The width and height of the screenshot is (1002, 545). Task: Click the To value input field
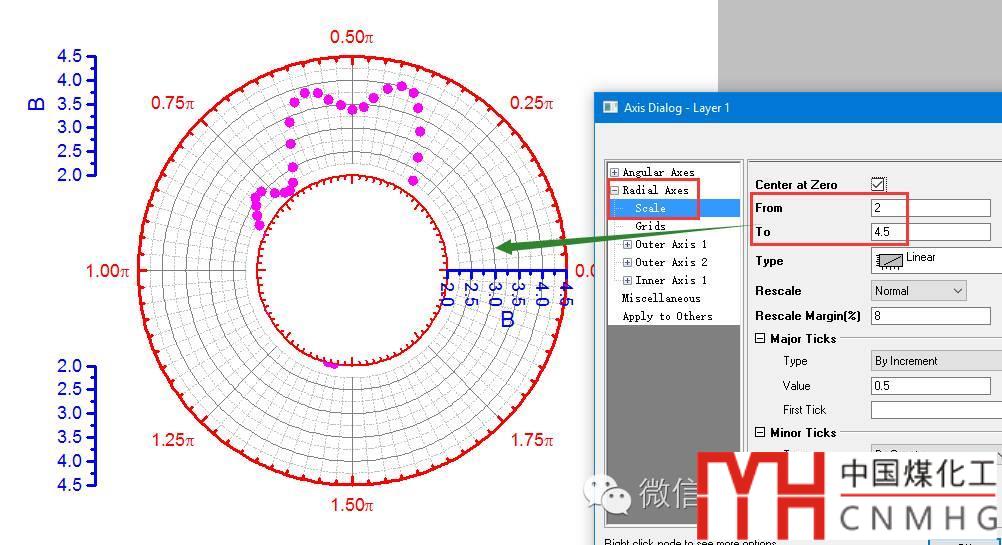(x=930, y=232)
